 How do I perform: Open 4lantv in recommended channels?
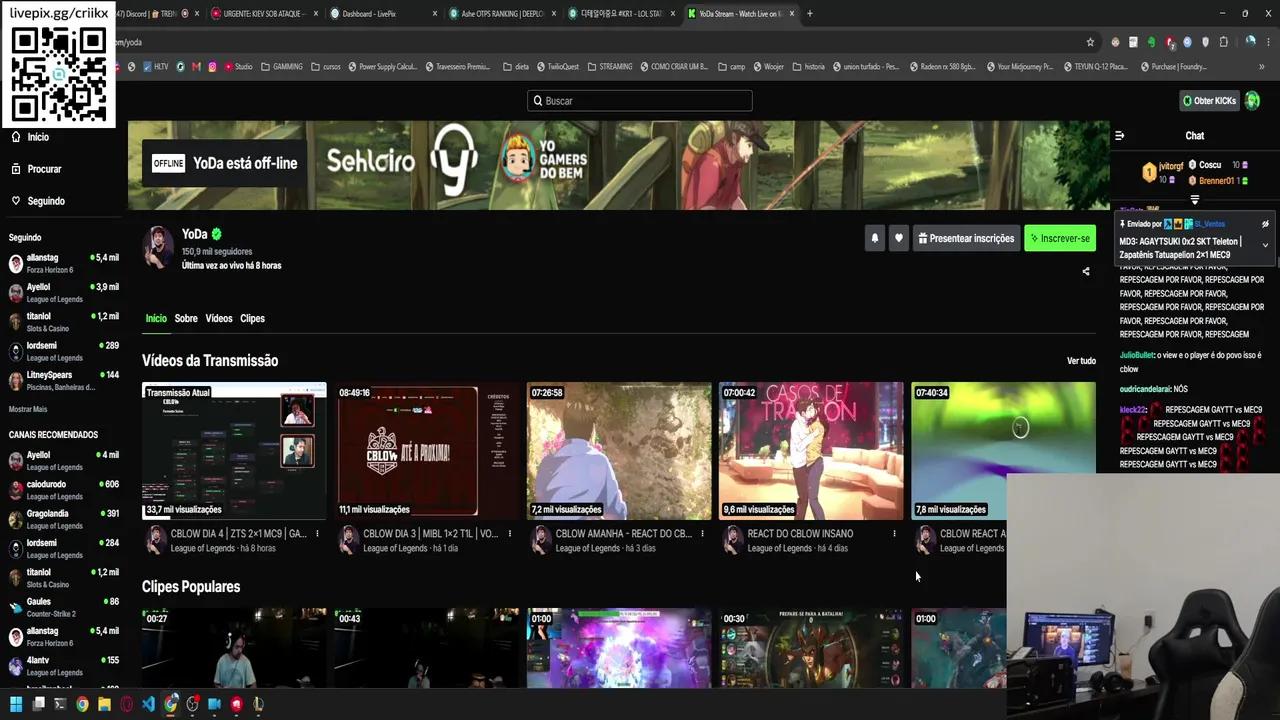tap(62, 665)
